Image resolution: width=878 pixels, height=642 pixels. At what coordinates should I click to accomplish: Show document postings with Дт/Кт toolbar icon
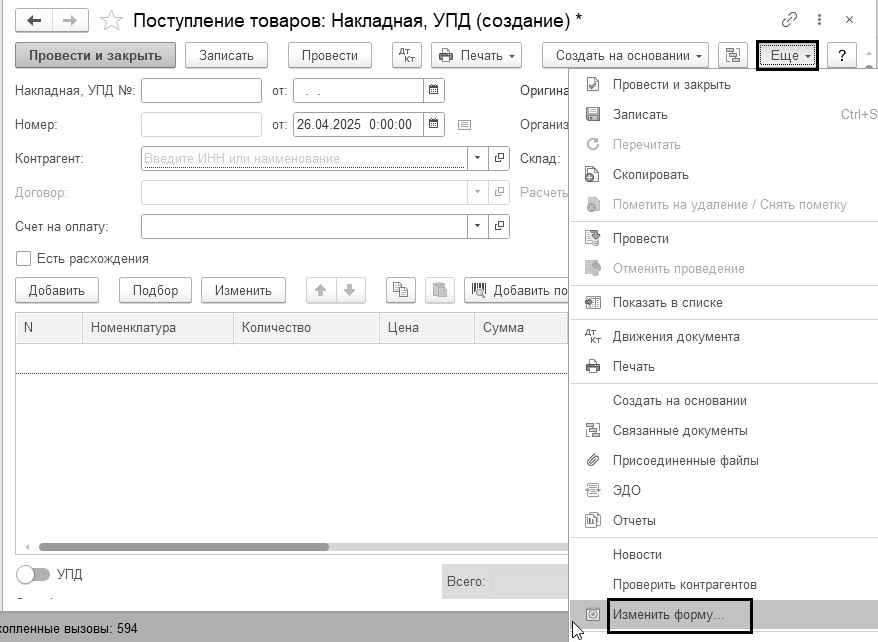coord(407,55)
